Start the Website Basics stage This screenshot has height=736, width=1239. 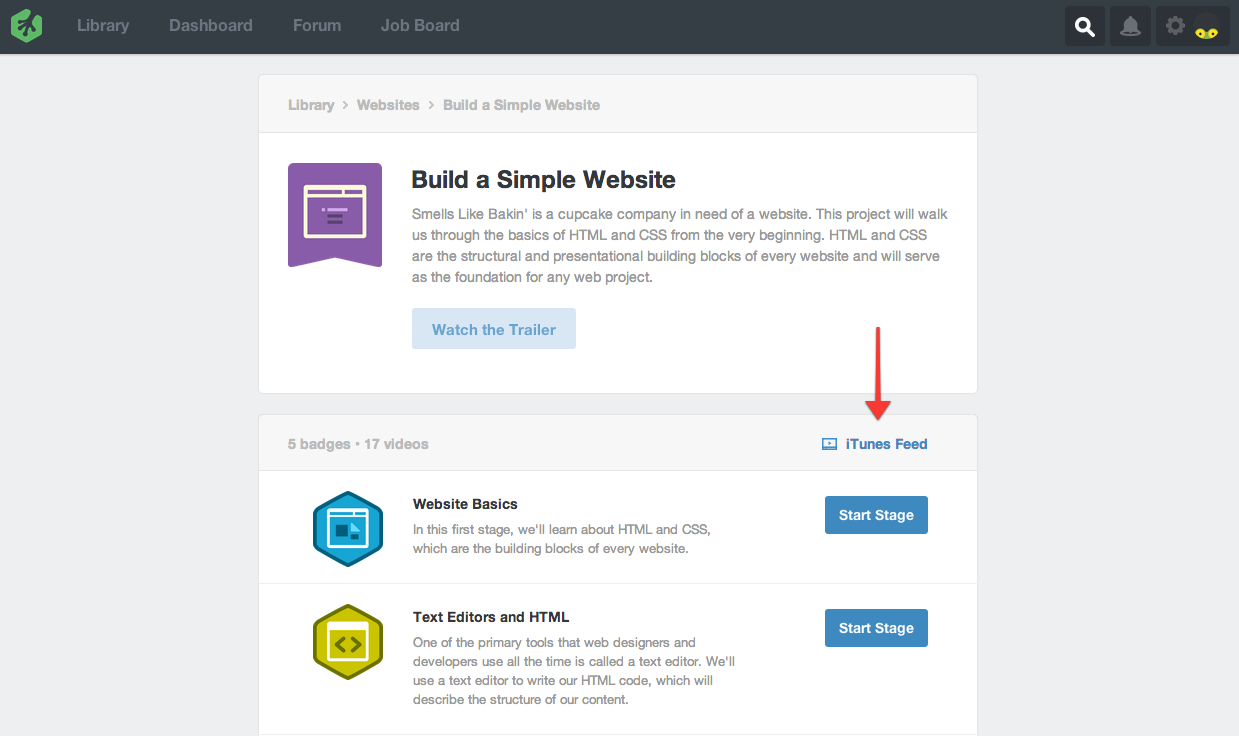click(x=876, y=515)
